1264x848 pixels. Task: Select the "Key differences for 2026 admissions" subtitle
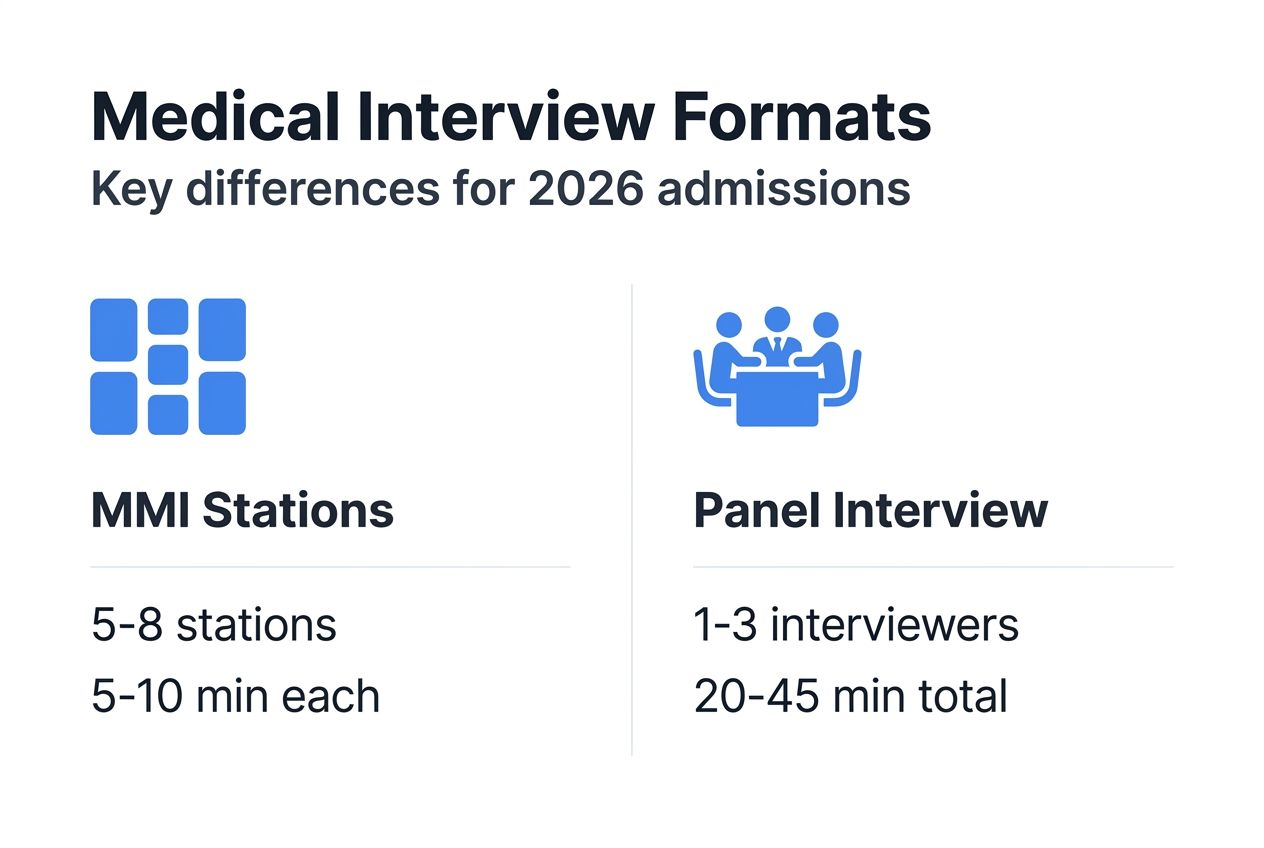pyautogui.click(x=500, y=188)
